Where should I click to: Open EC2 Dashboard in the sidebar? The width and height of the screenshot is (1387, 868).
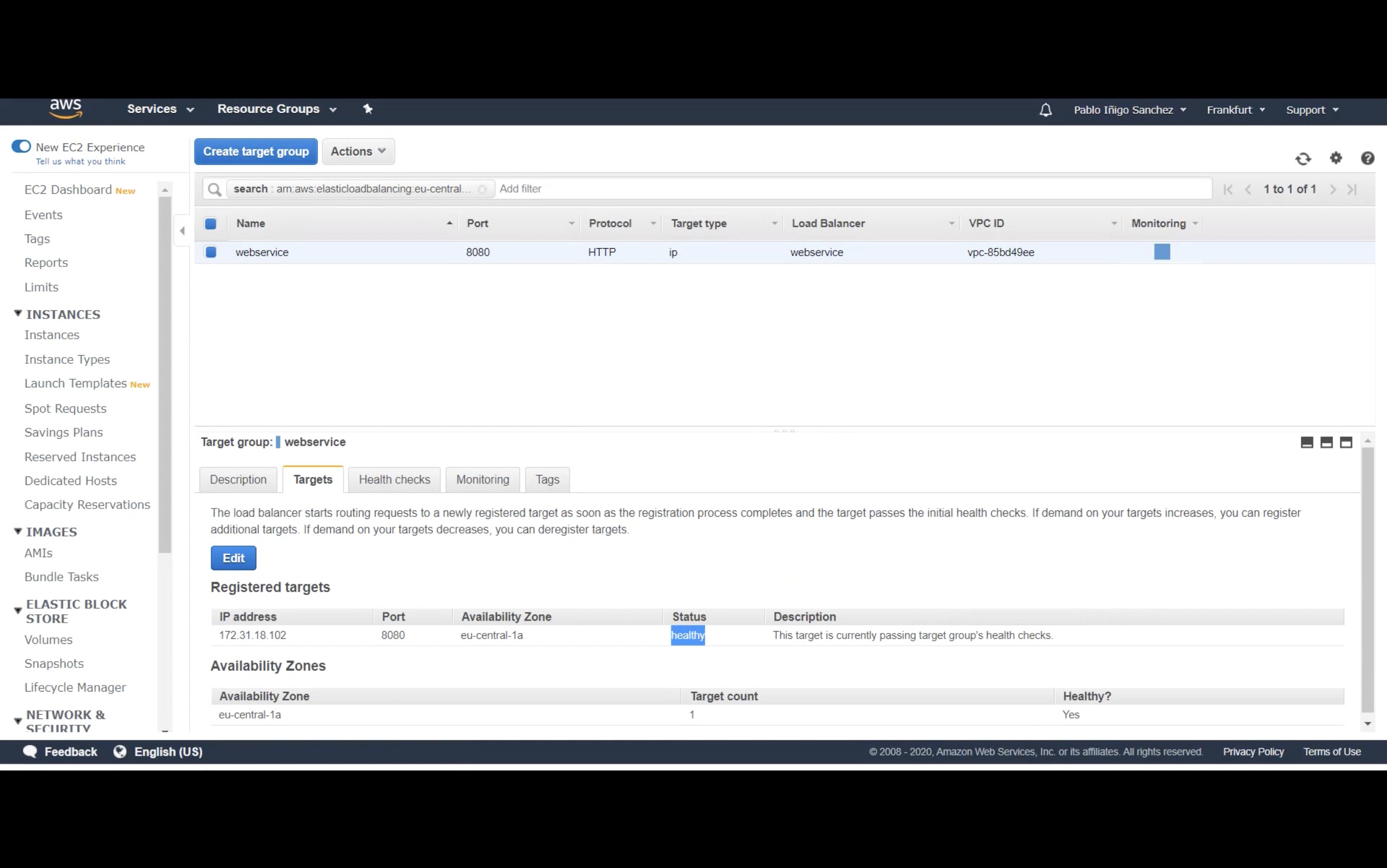tap(68, 190)
